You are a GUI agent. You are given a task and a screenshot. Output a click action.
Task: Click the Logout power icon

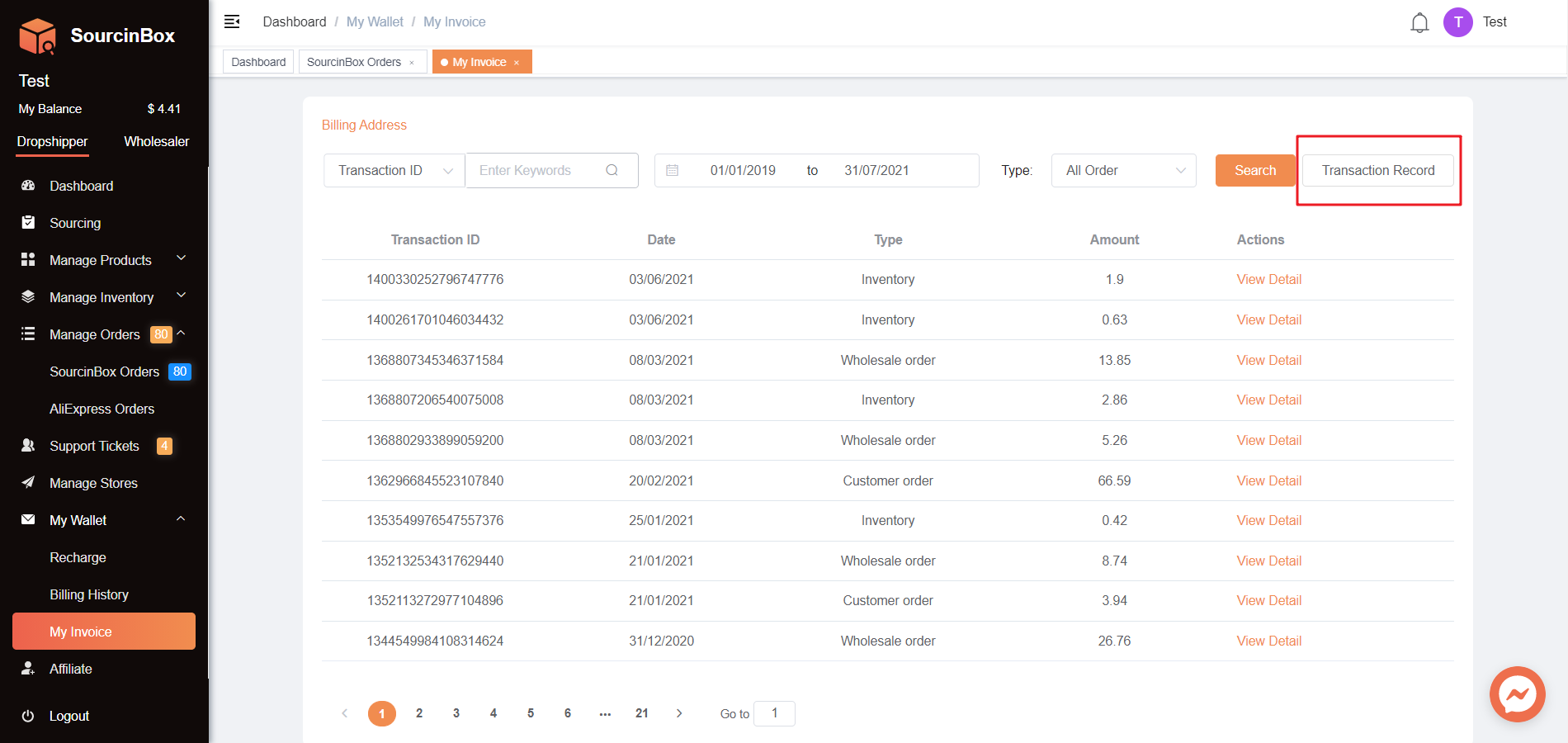tap(28, 716)
